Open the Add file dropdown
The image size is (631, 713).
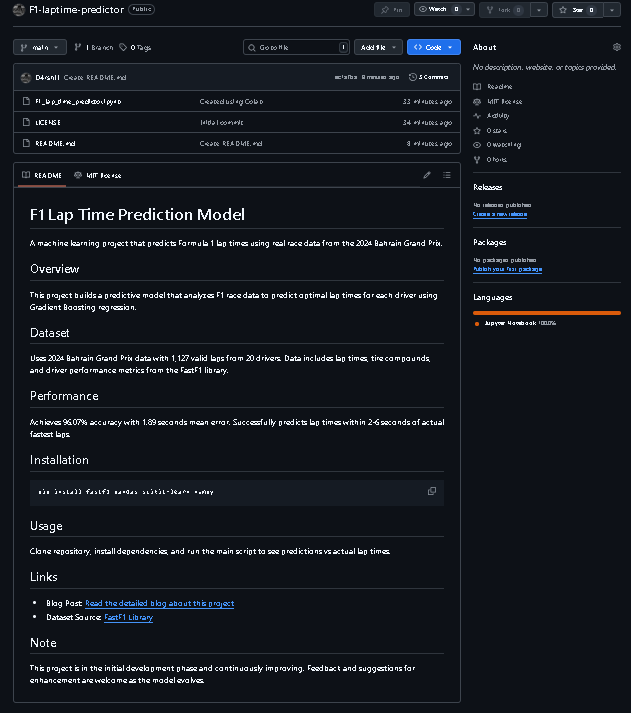(378, 47)
